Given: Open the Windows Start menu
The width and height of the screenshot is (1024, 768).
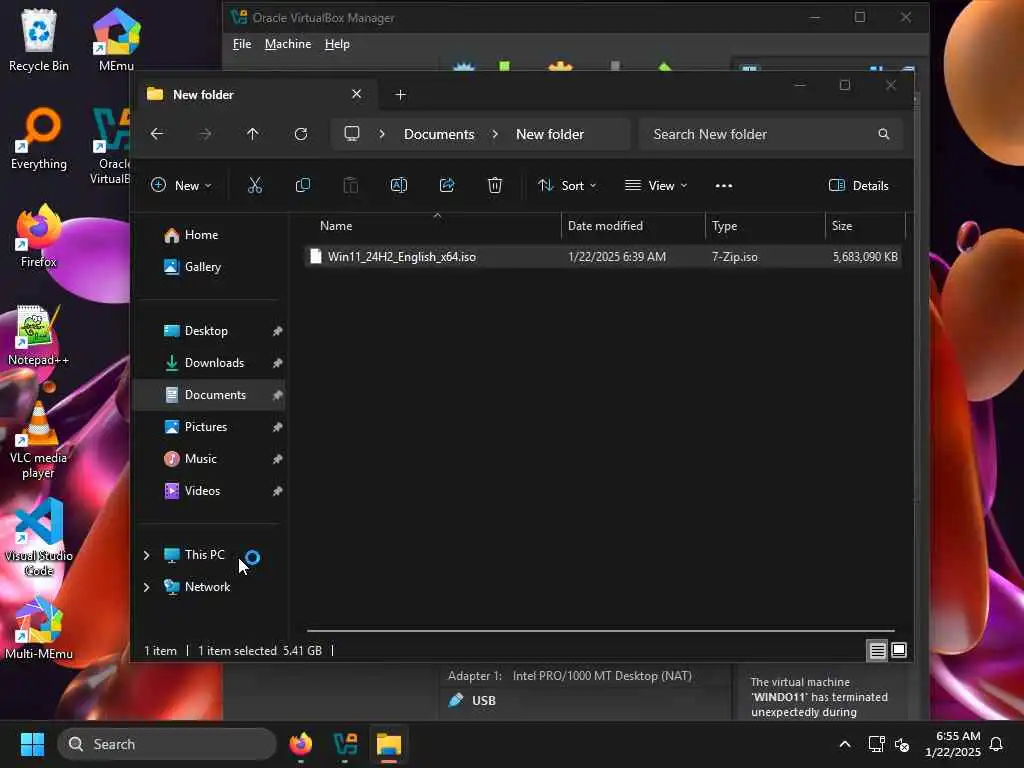Looking at the screenshot, I should point(32,744).
